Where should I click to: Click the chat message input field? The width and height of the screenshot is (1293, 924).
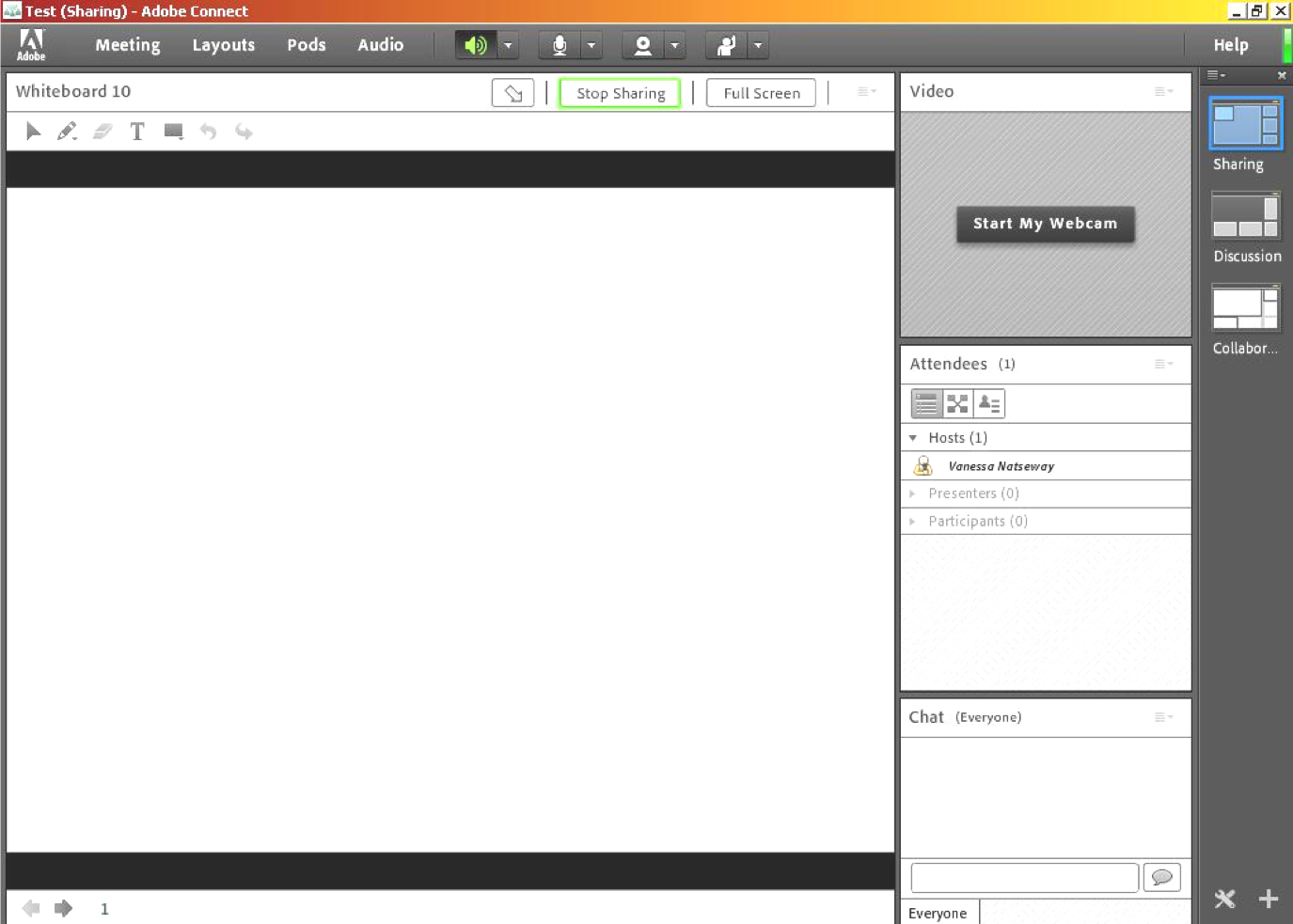click(1025, 878)
